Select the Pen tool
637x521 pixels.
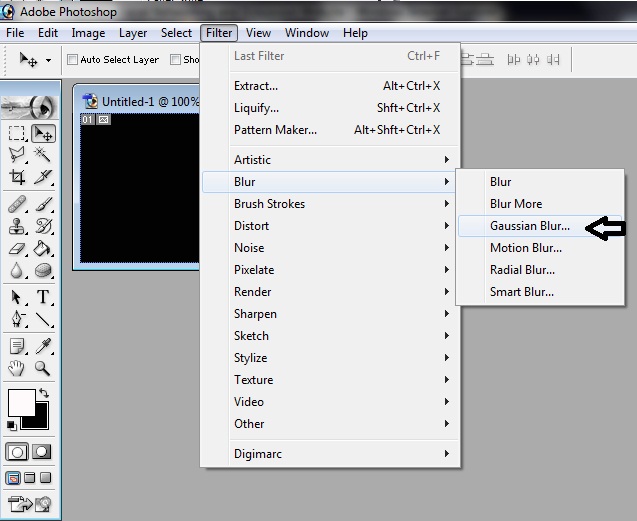[x=17, y=319]
